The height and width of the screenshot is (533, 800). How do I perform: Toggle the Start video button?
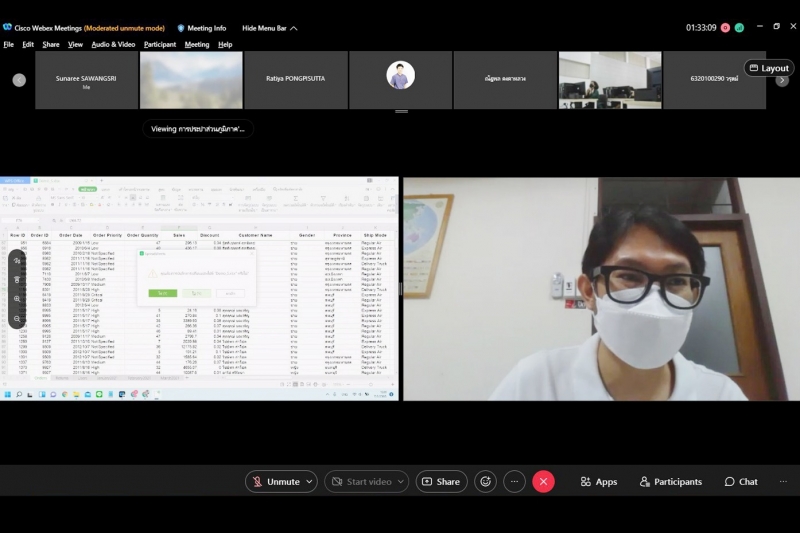[360, 482]
